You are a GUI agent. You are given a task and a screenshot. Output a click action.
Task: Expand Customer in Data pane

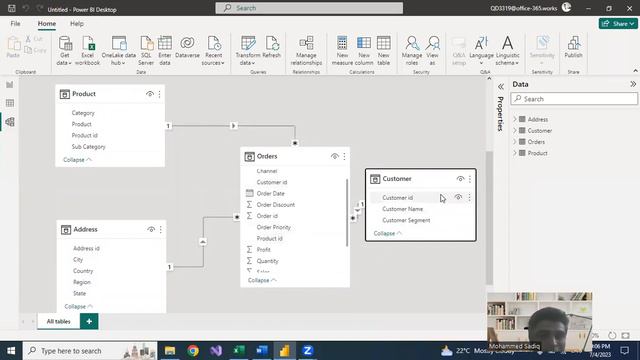click(x=515, y=131)
